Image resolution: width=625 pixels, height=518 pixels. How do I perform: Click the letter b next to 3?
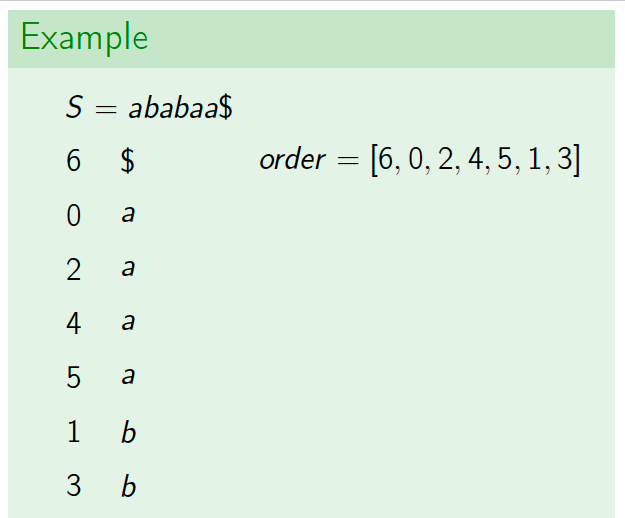128,486
